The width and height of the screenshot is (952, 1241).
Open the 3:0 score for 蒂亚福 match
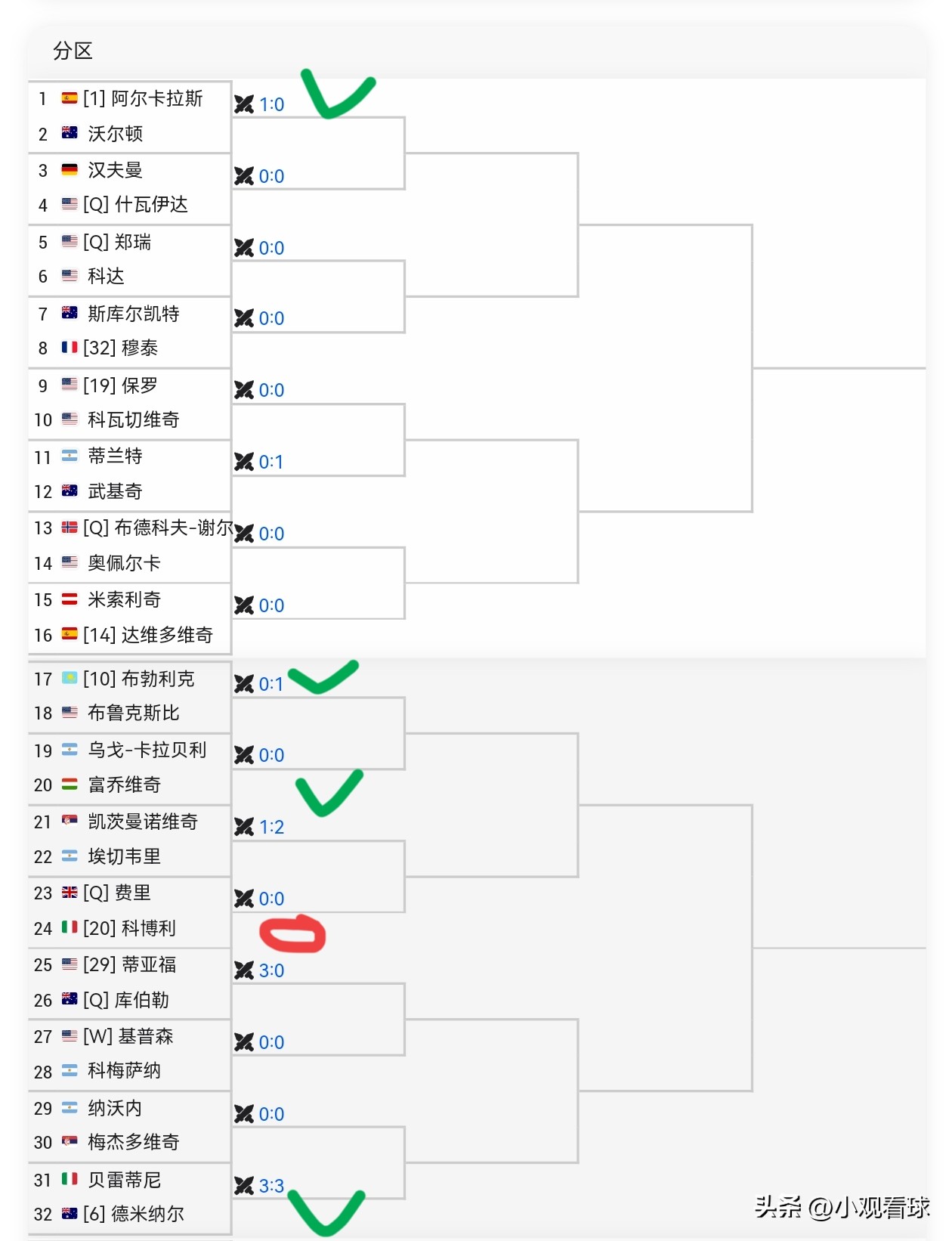tap(271, 970)
